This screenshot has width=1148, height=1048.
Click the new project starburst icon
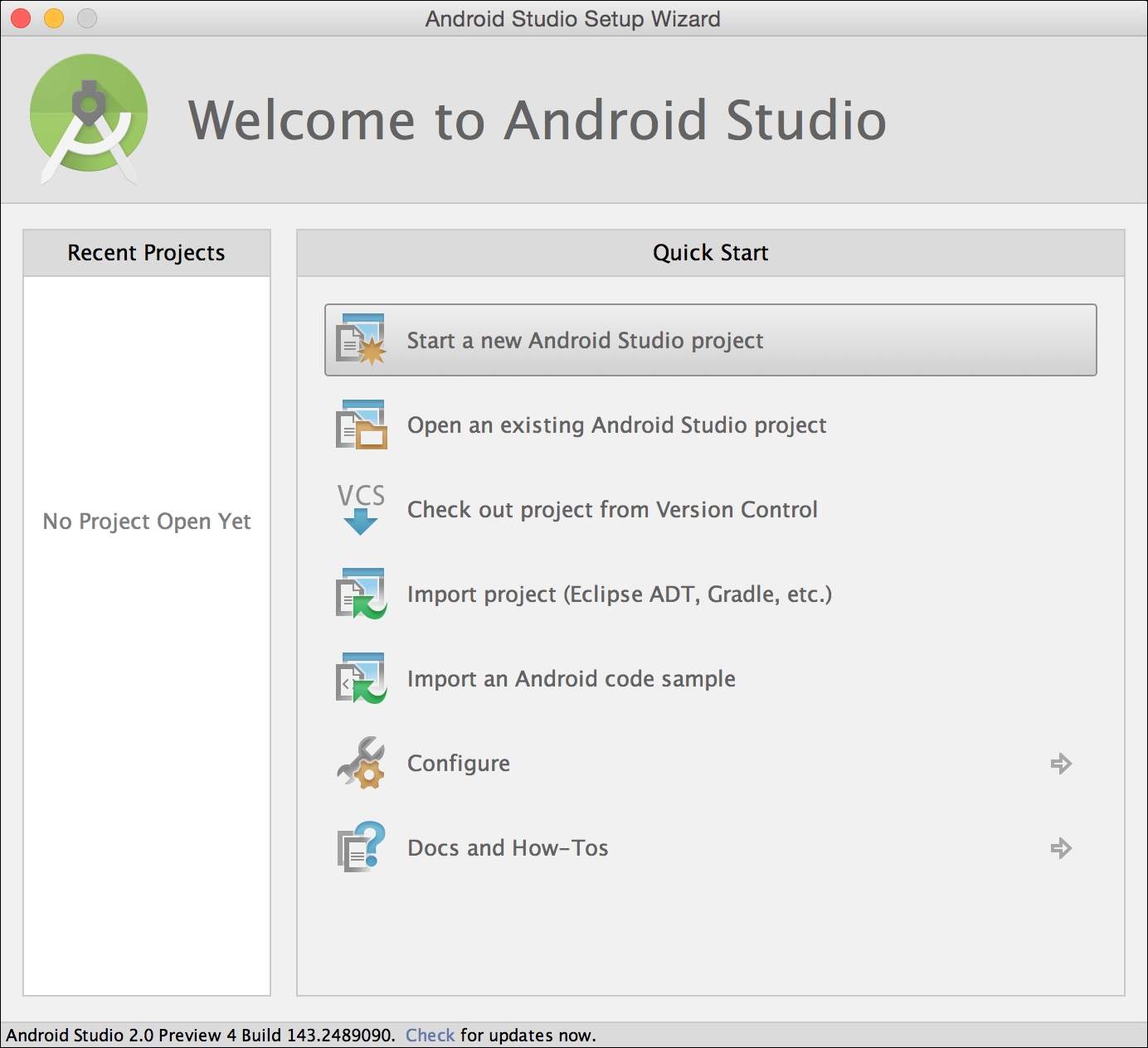click(x=361, y=340)
